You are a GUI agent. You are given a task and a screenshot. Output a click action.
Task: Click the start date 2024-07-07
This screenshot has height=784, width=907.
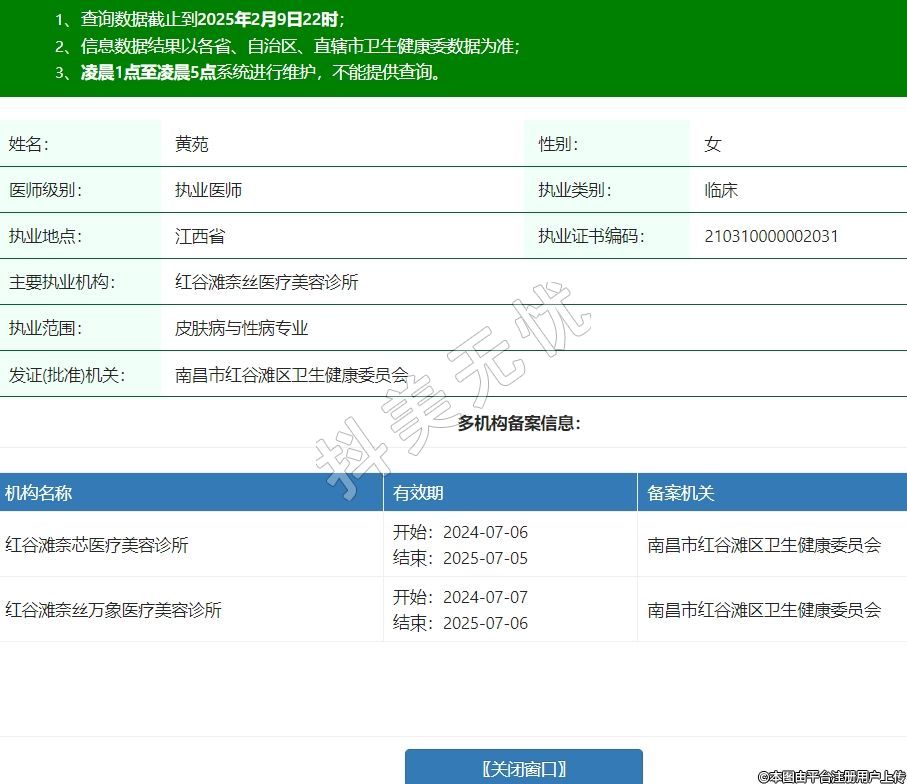click(x=485, y=597)
